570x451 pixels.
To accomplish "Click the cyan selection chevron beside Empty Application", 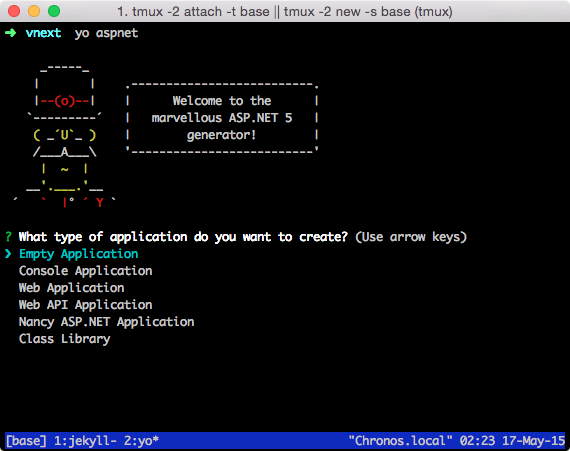I will point(8,254).
